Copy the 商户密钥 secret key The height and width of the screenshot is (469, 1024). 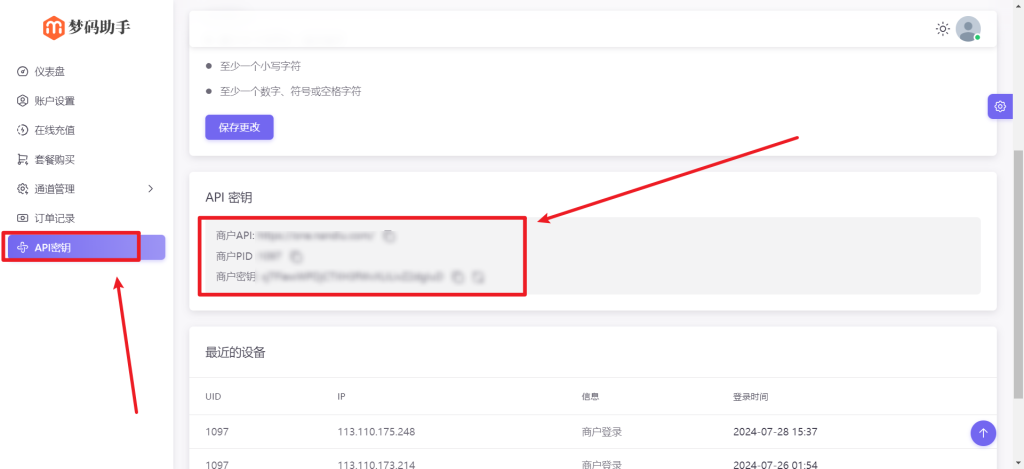(457, 277)
